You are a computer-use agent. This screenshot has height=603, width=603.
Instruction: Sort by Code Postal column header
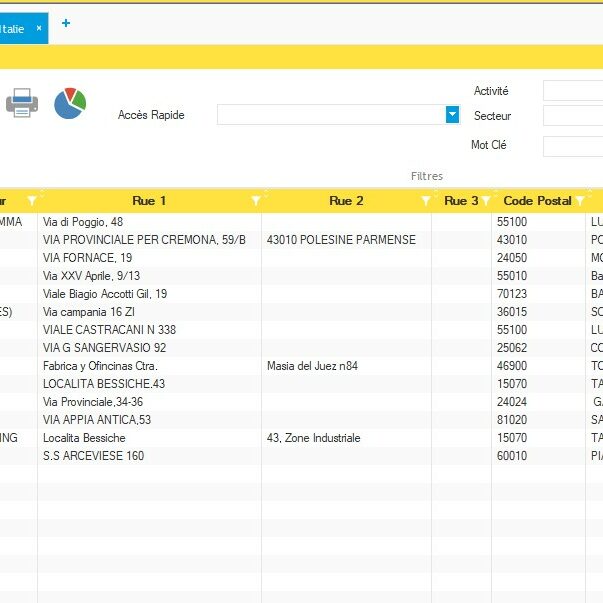(x=537, y=201)
